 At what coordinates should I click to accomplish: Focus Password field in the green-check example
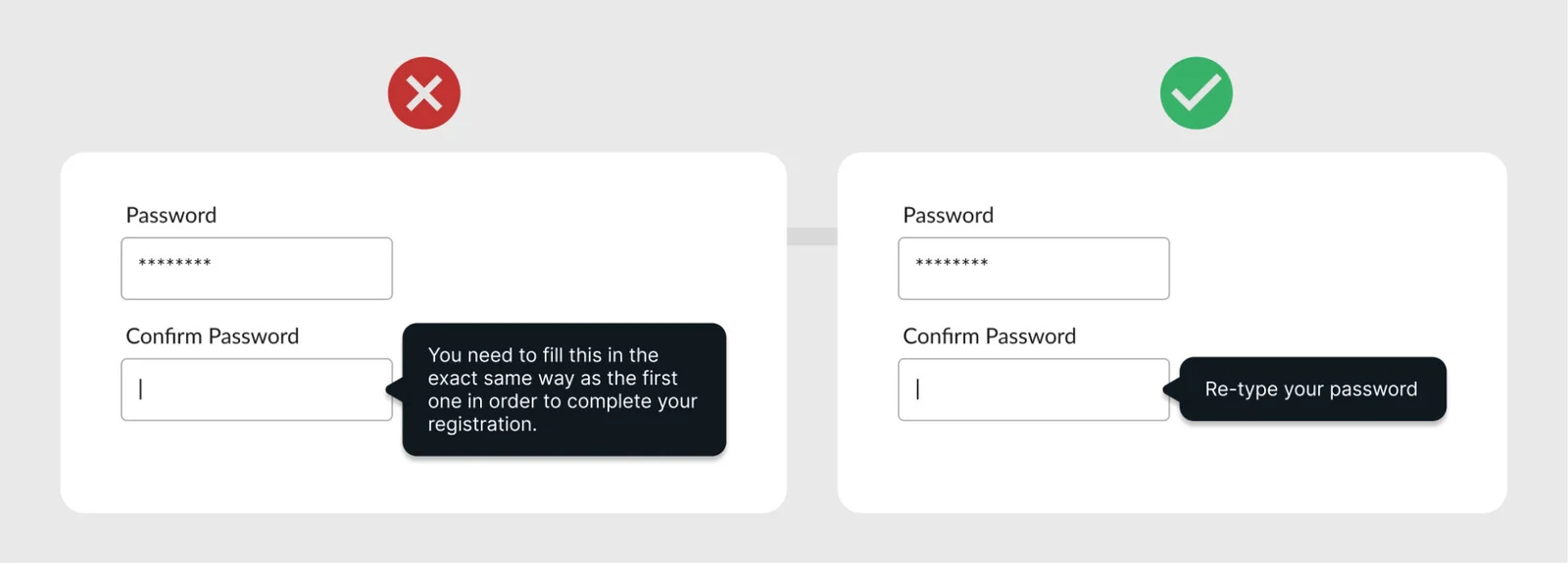[x=1033, y=269]
